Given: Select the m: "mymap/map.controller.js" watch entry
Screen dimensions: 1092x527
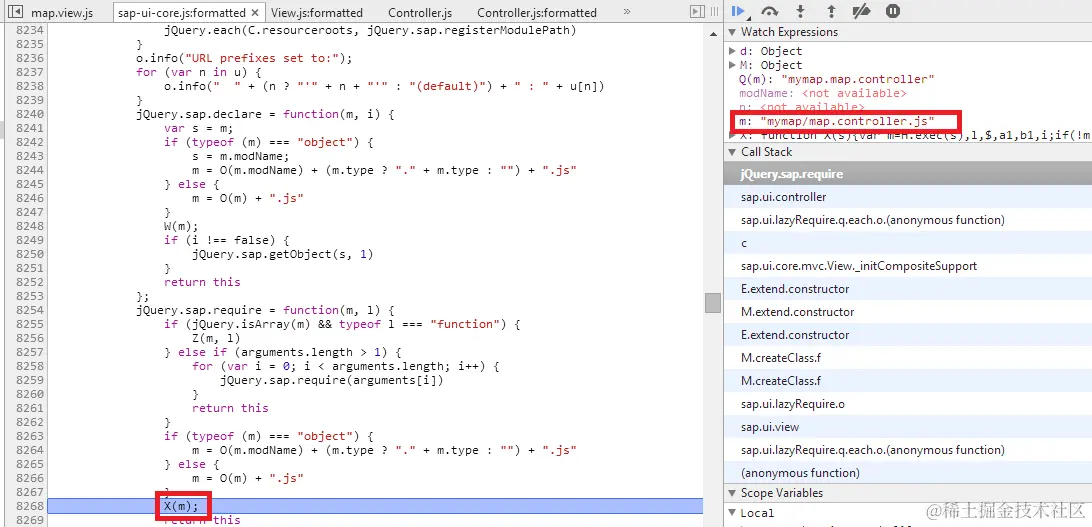Looking at the screenshot, I should [x=836, y=121].
